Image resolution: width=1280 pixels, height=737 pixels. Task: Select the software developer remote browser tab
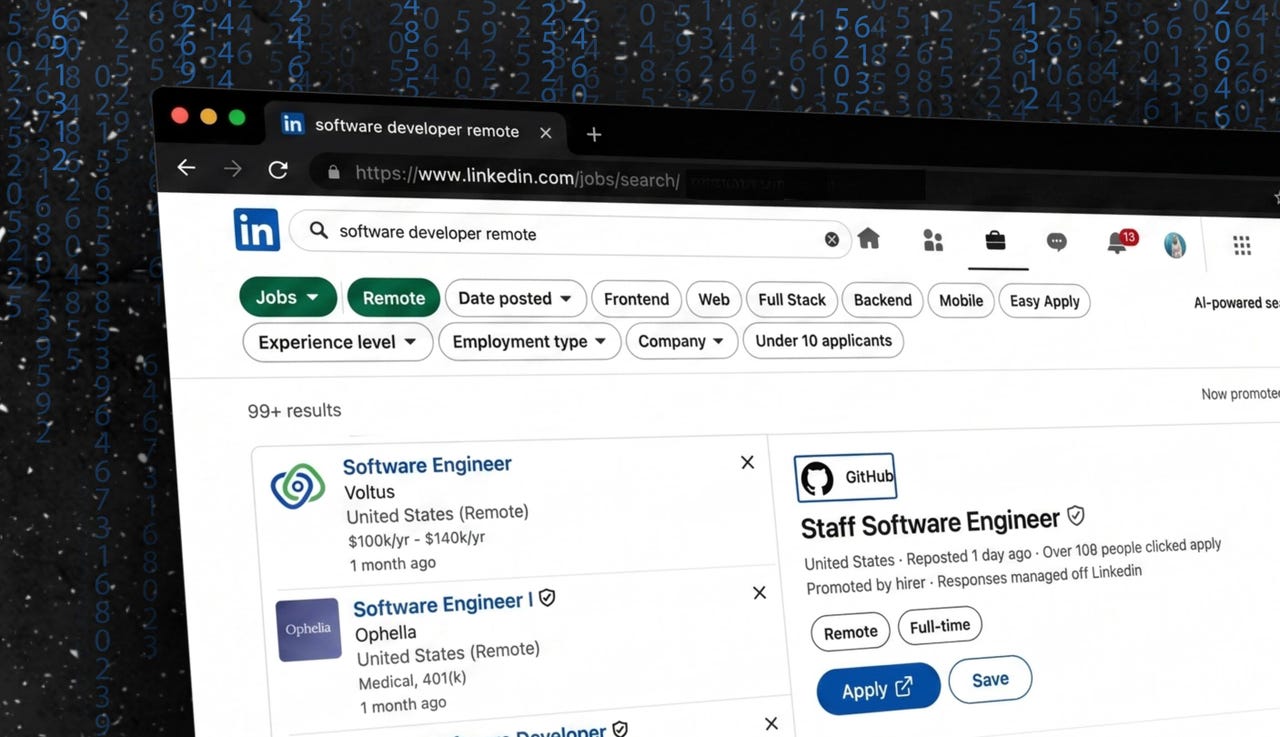click(416, 129)
